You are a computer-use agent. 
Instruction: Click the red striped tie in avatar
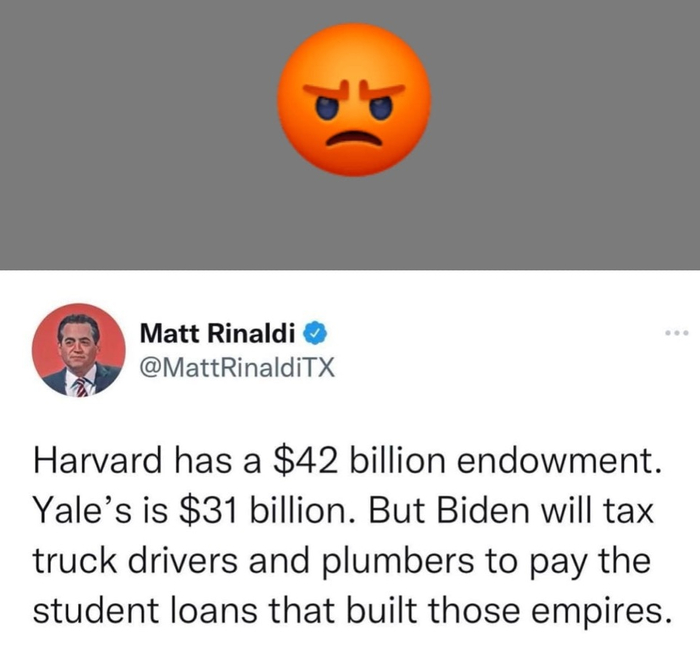[81, 387]
